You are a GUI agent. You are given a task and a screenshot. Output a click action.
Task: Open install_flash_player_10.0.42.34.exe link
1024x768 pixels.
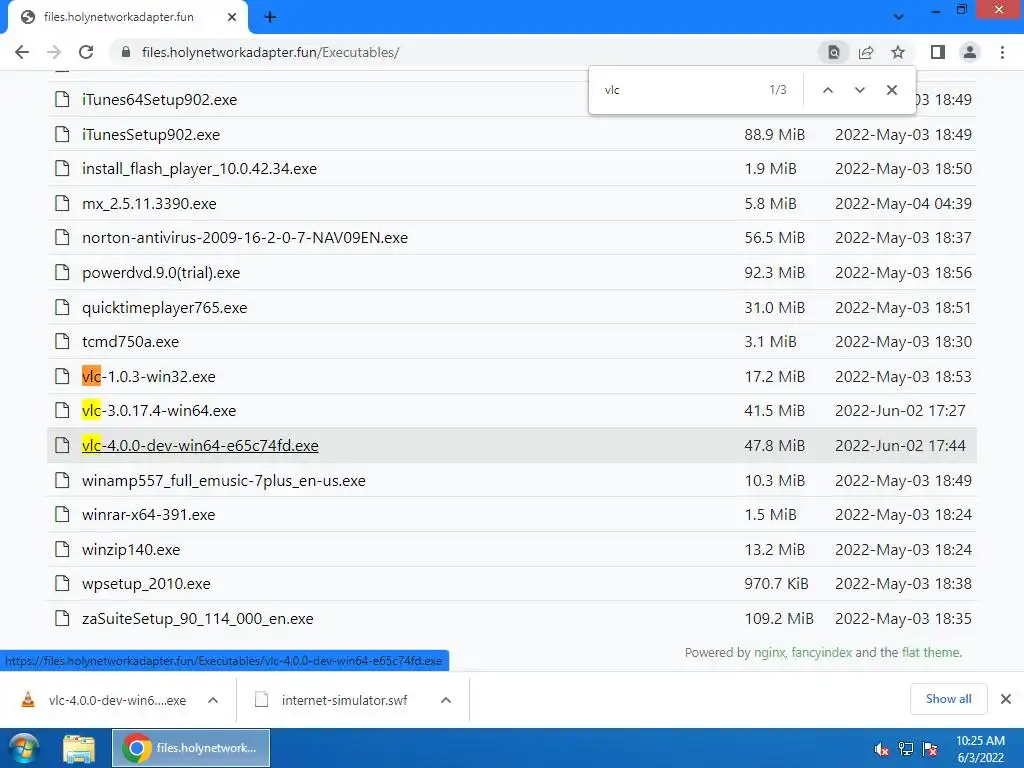point(199,169)
